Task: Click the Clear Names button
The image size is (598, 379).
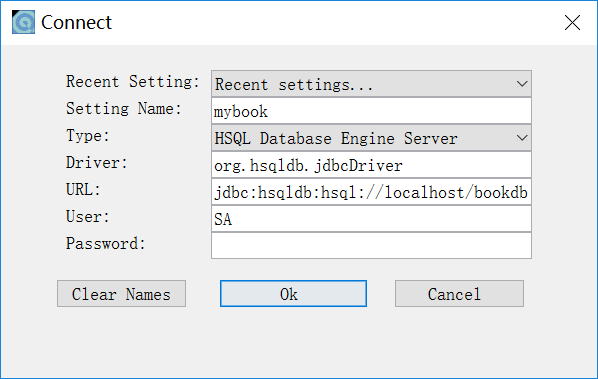Action: pyautogui.click(x=121, y=294)
